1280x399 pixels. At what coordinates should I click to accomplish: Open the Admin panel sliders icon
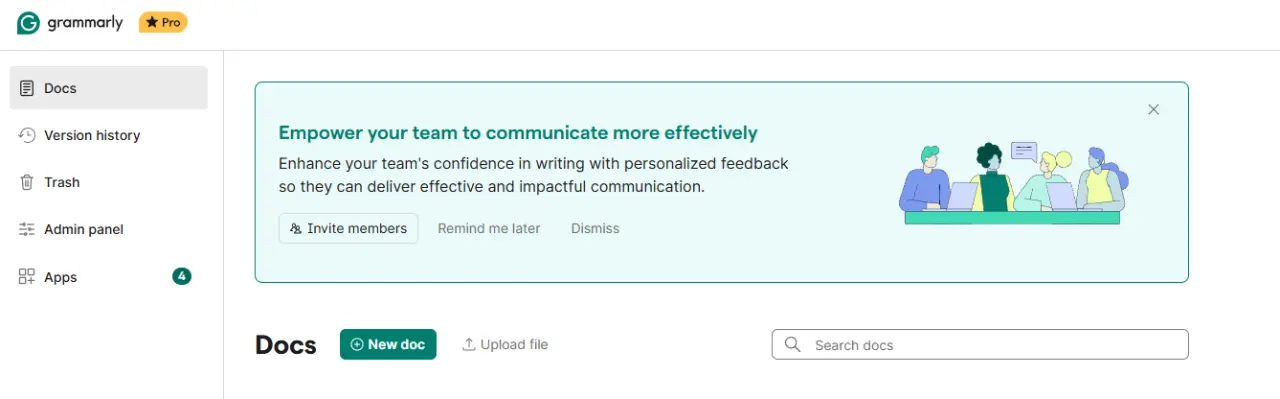pyautogui.click(x=27, y=229)
